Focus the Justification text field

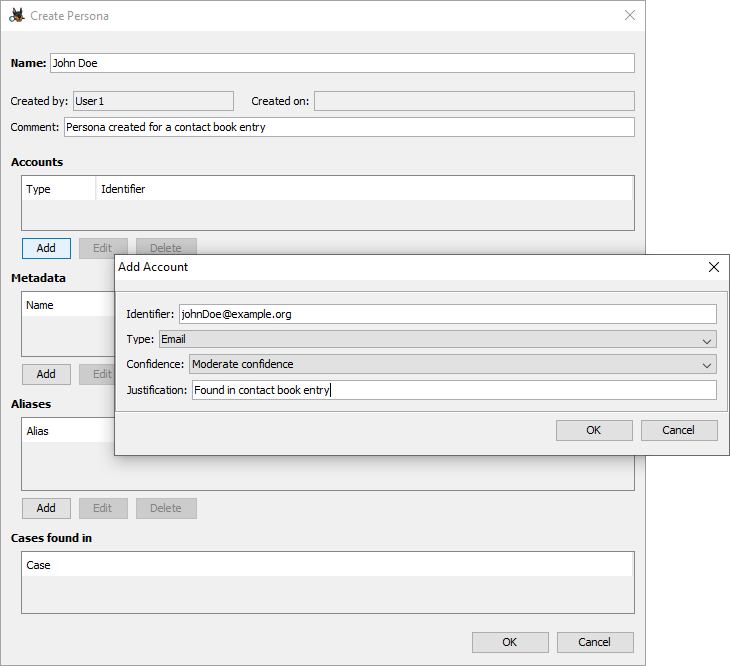click(x=453, y=390)
